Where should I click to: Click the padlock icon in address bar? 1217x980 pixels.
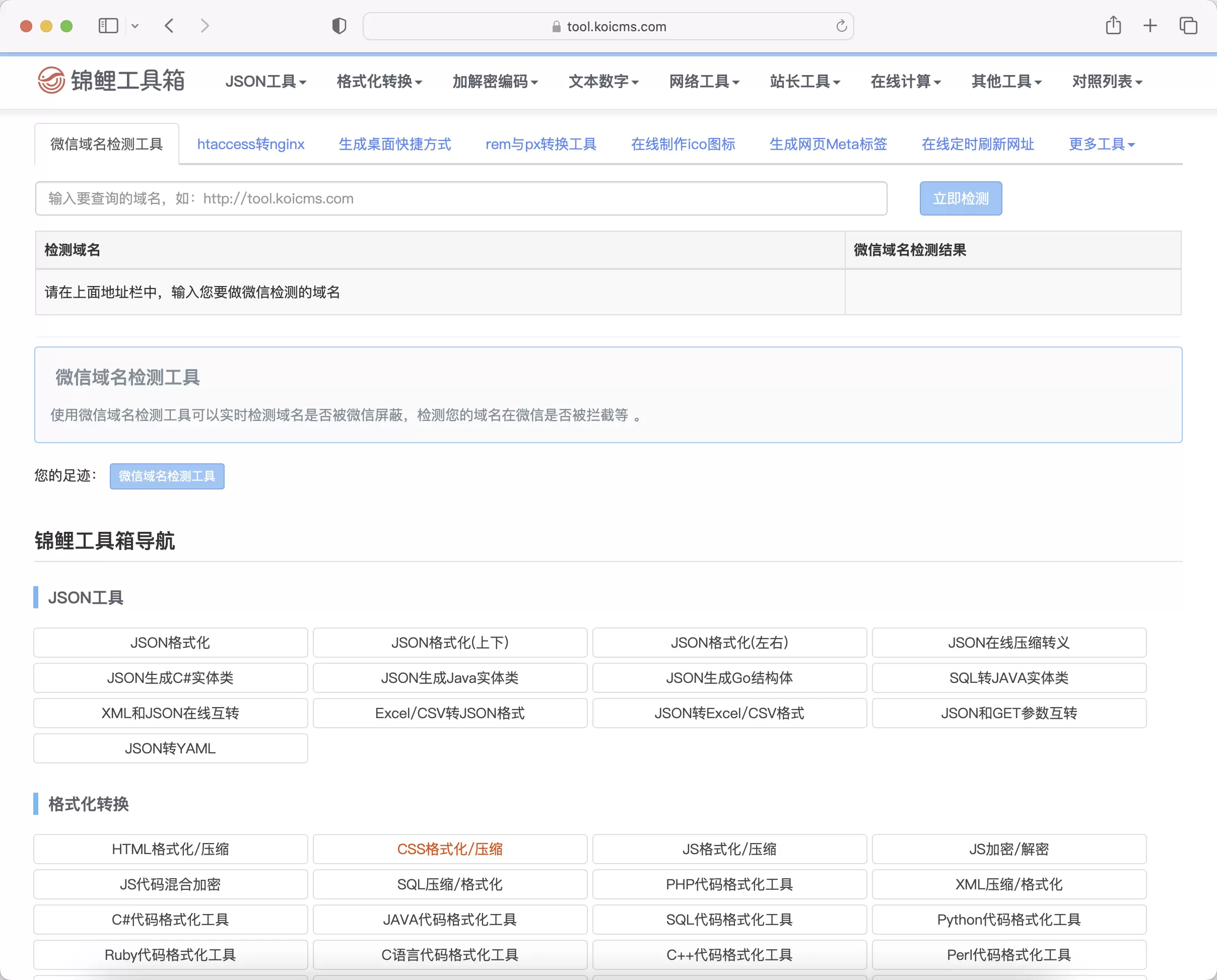(x=556, y=27)
